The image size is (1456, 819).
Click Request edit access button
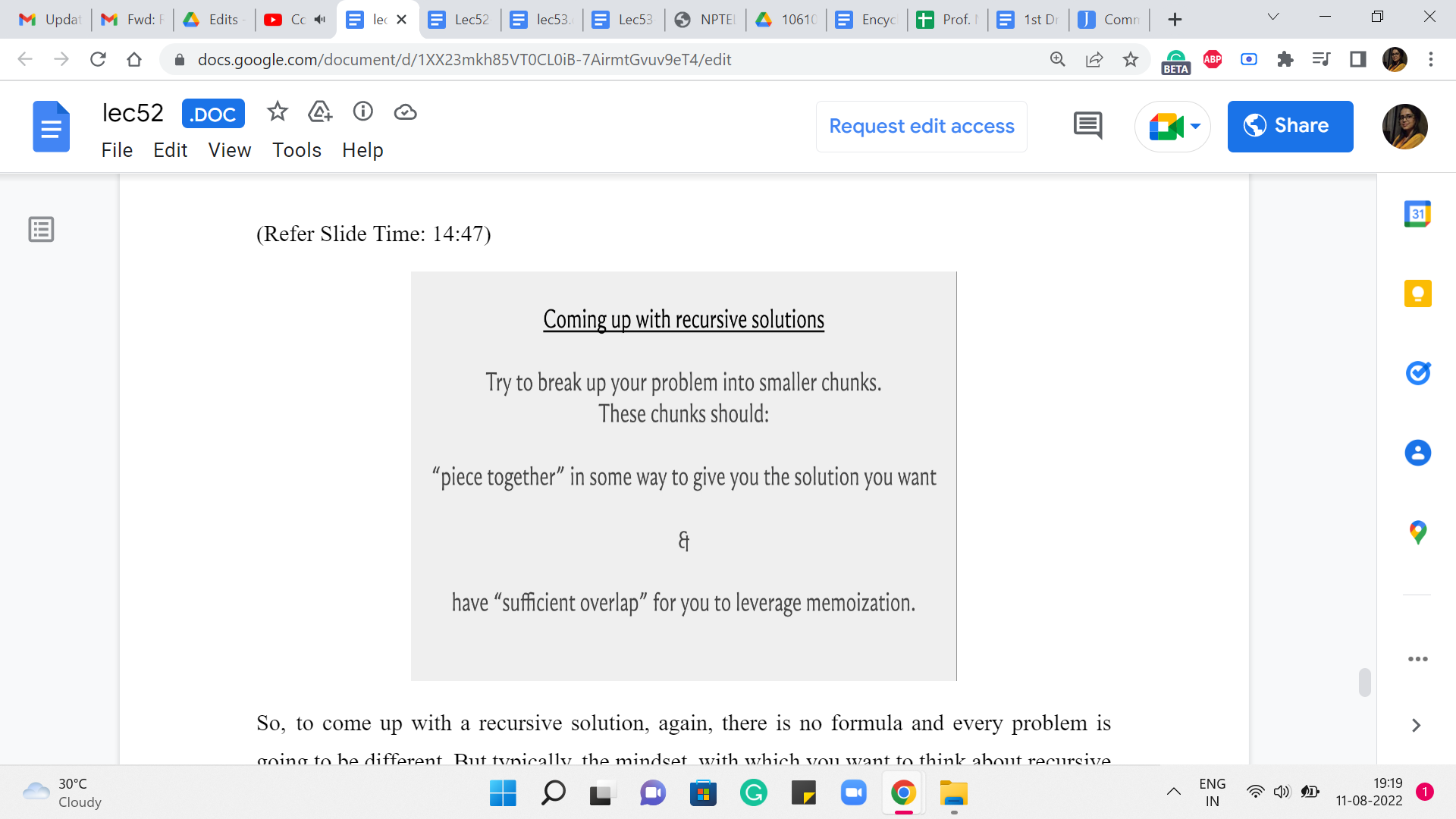921,127
